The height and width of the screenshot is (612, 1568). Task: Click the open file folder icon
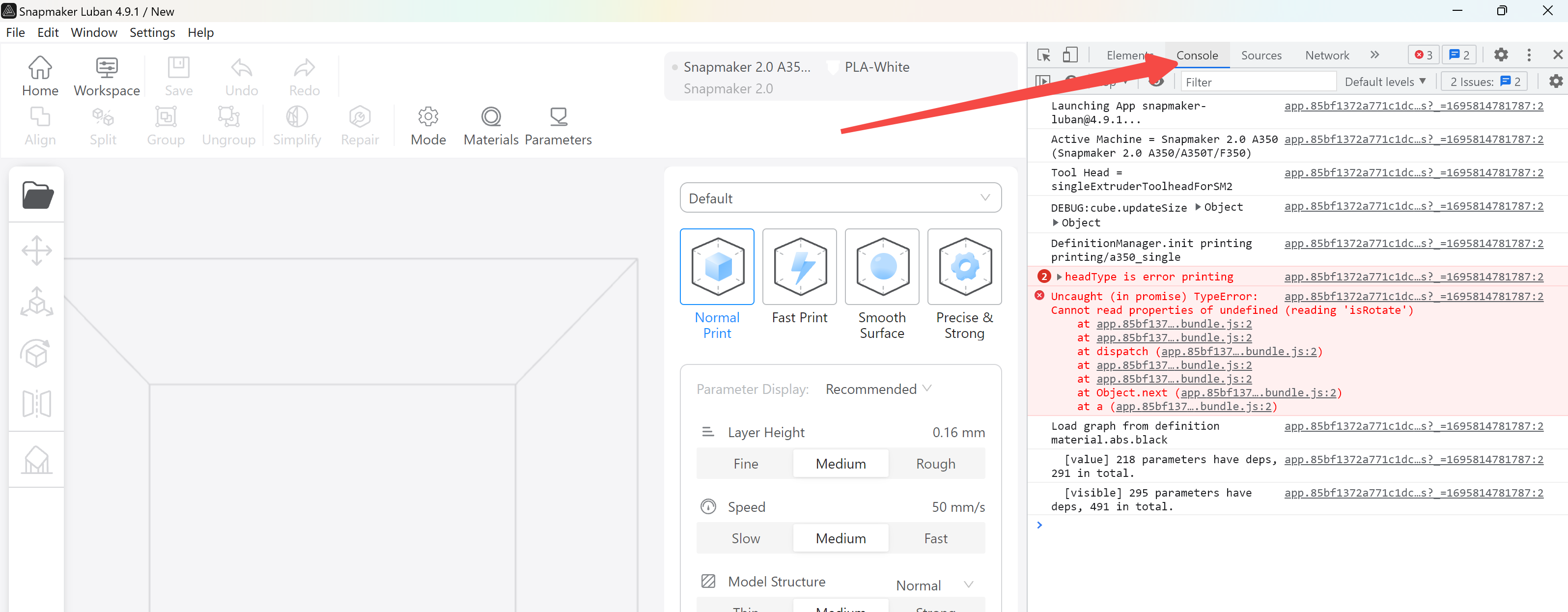37,195
